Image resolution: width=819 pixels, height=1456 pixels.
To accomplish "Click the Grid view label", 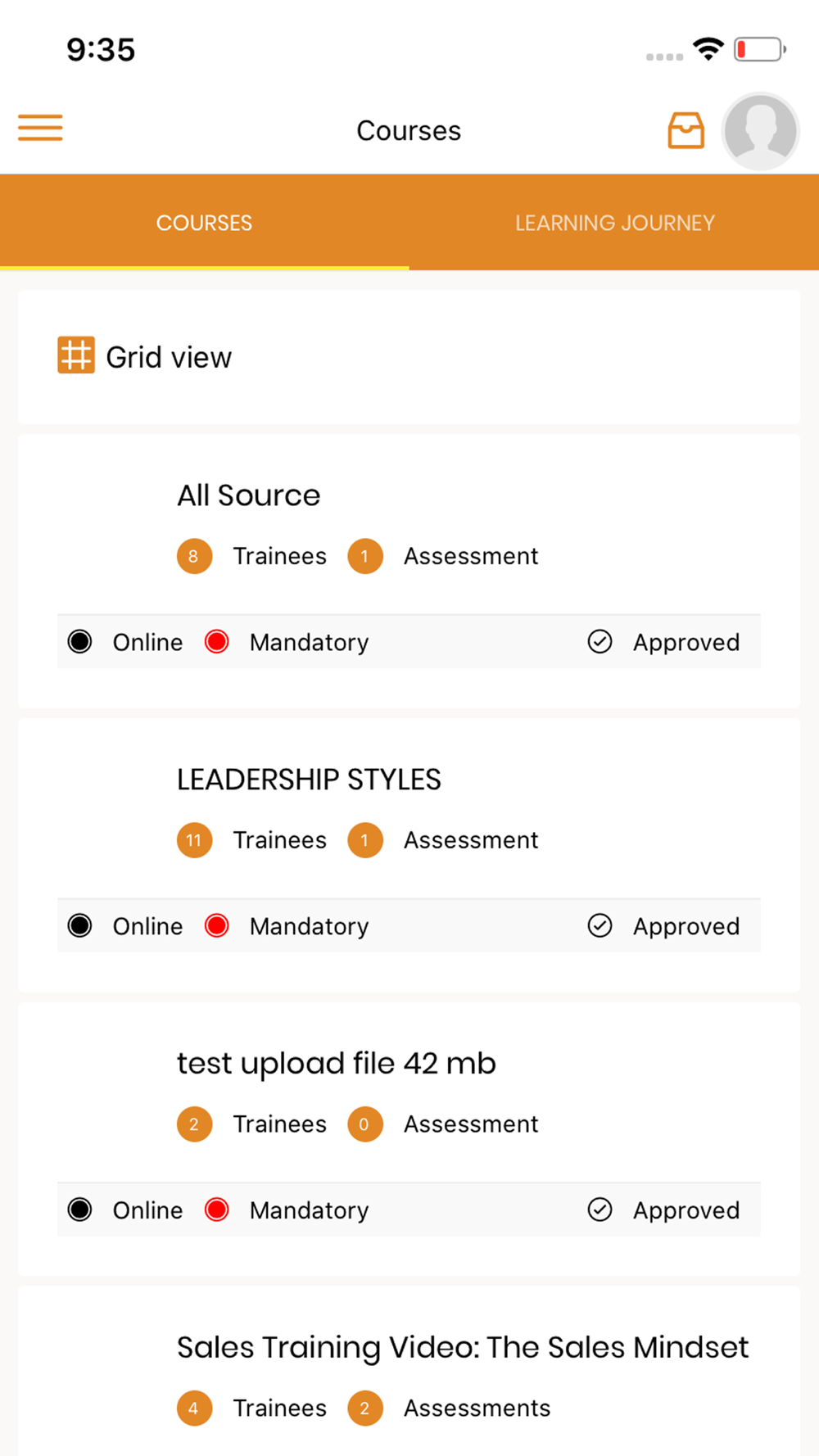I will (x=169, y=357).
